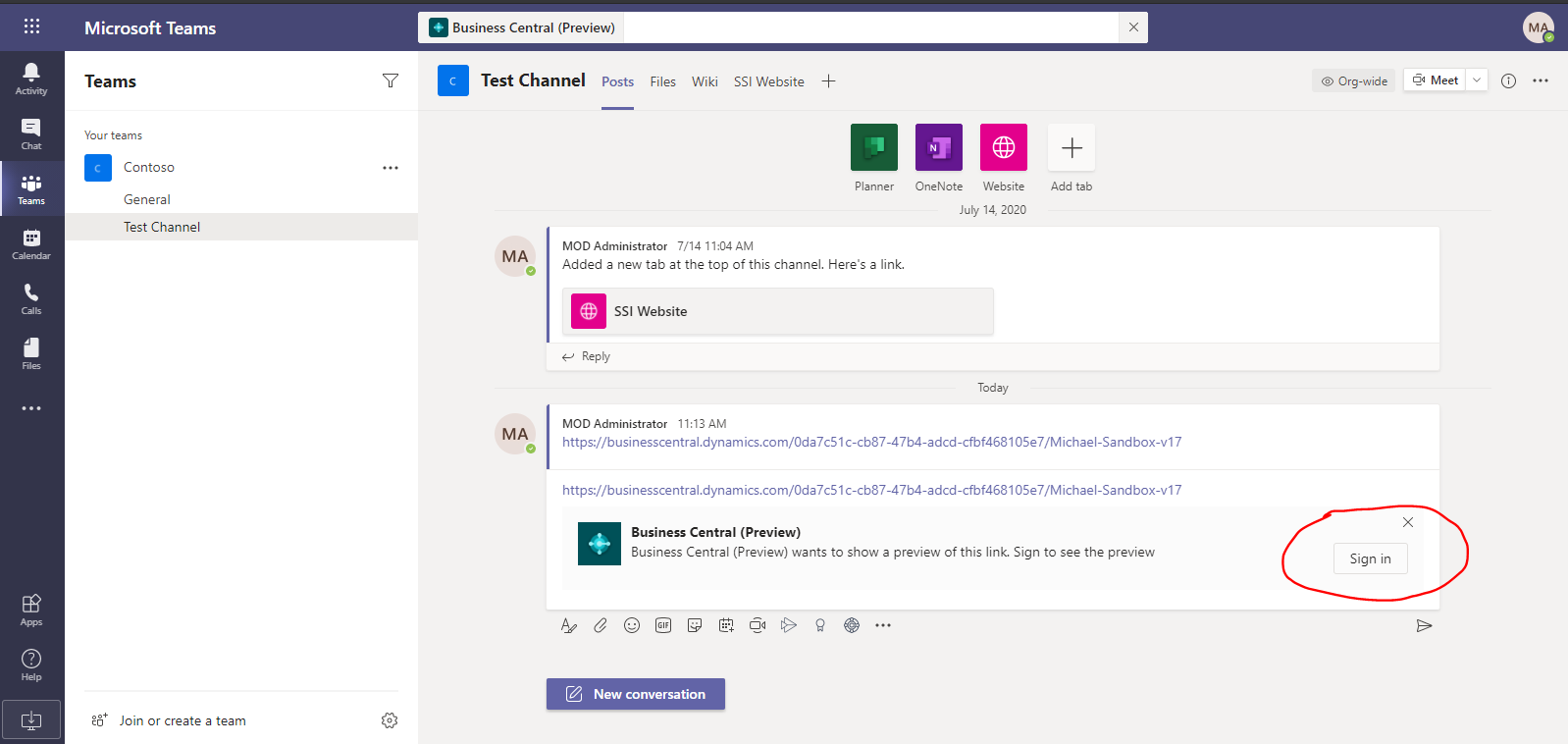Screen dimensions: 1568x744
Task: Open manage teams gear icon
Action: (390, 720)
